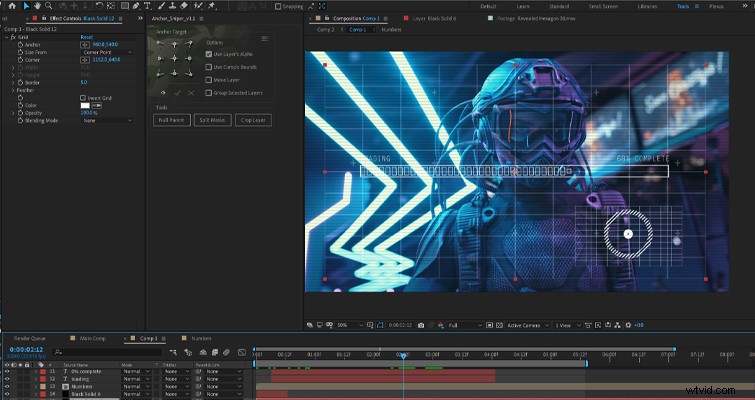This screenshot has height=400, width=755.
Task: Click the white Grid Color swatch
Action: click(85, 105)
